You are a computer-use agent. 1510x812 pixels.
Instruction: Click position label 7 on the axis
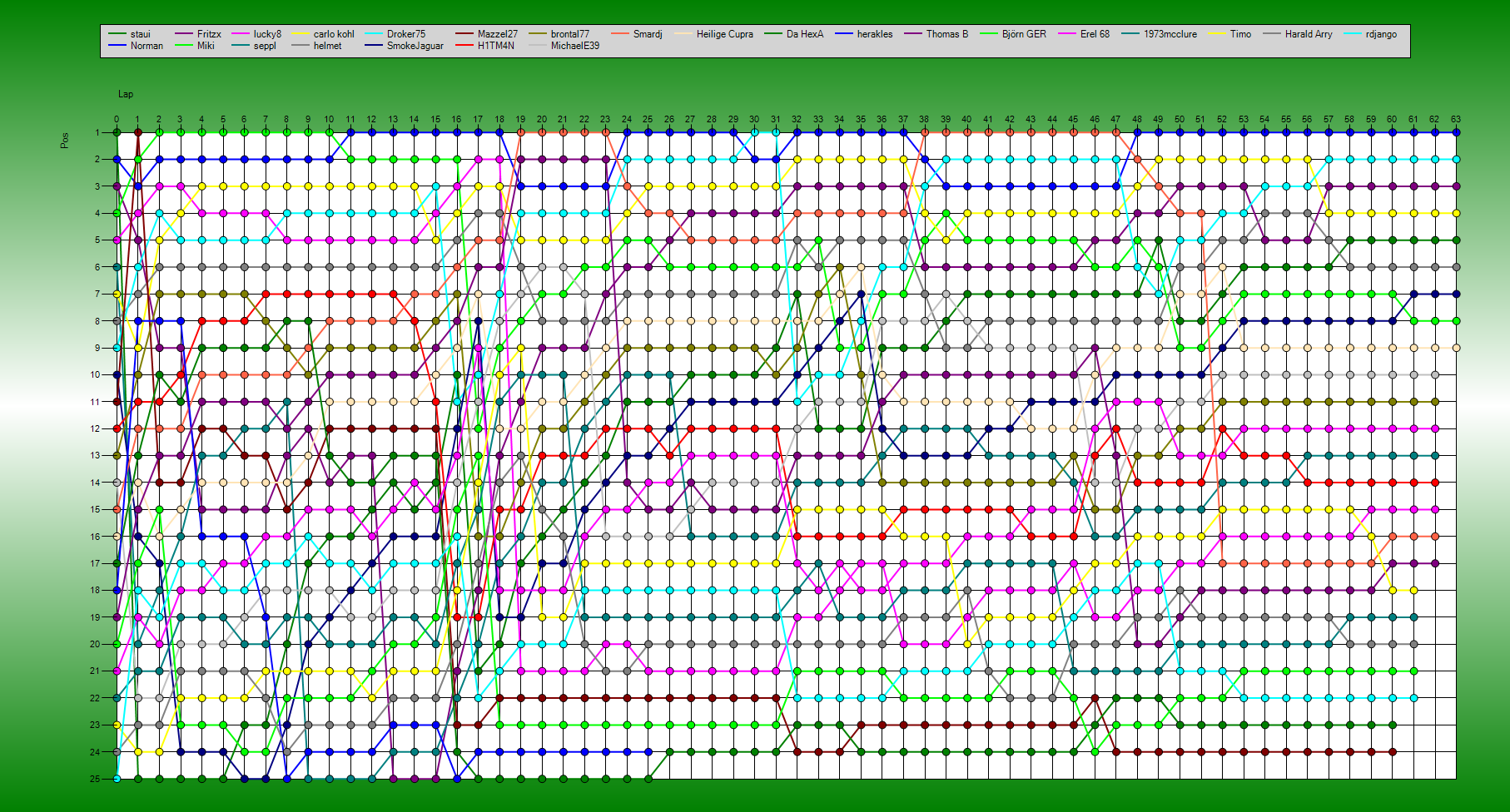97,294
